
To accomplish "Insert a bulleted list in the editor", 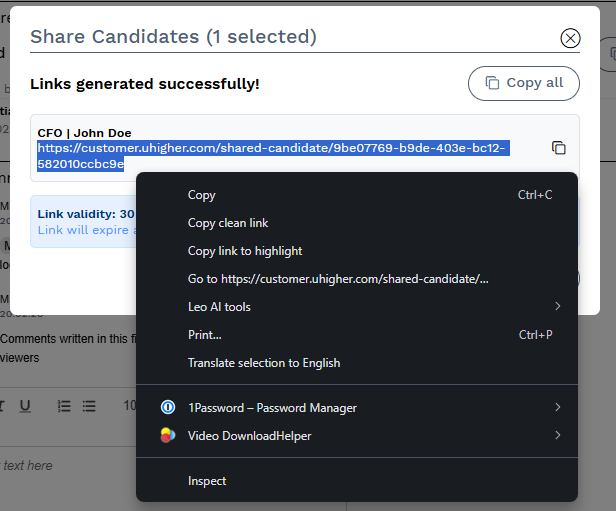I will [89, 406].
